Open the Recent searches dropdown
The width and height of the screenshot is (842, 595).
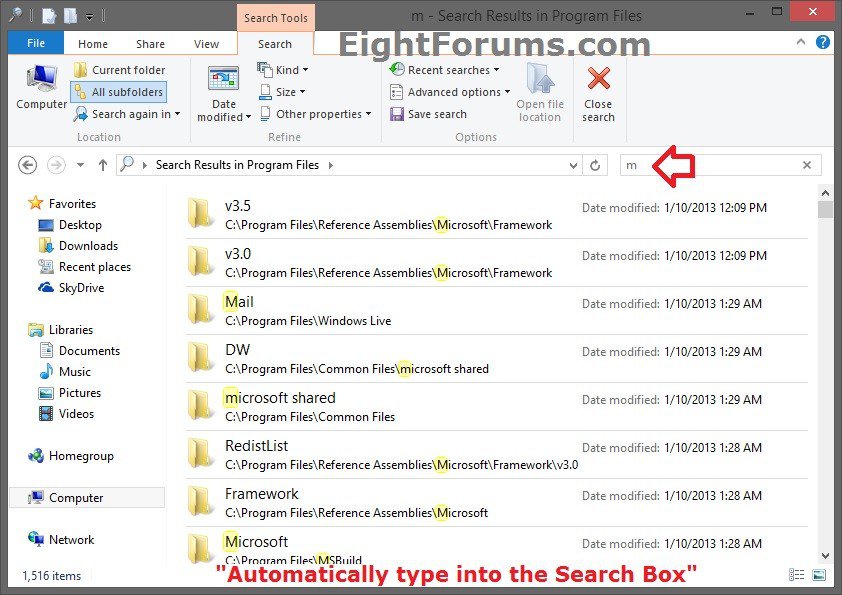tap(446, 70)
